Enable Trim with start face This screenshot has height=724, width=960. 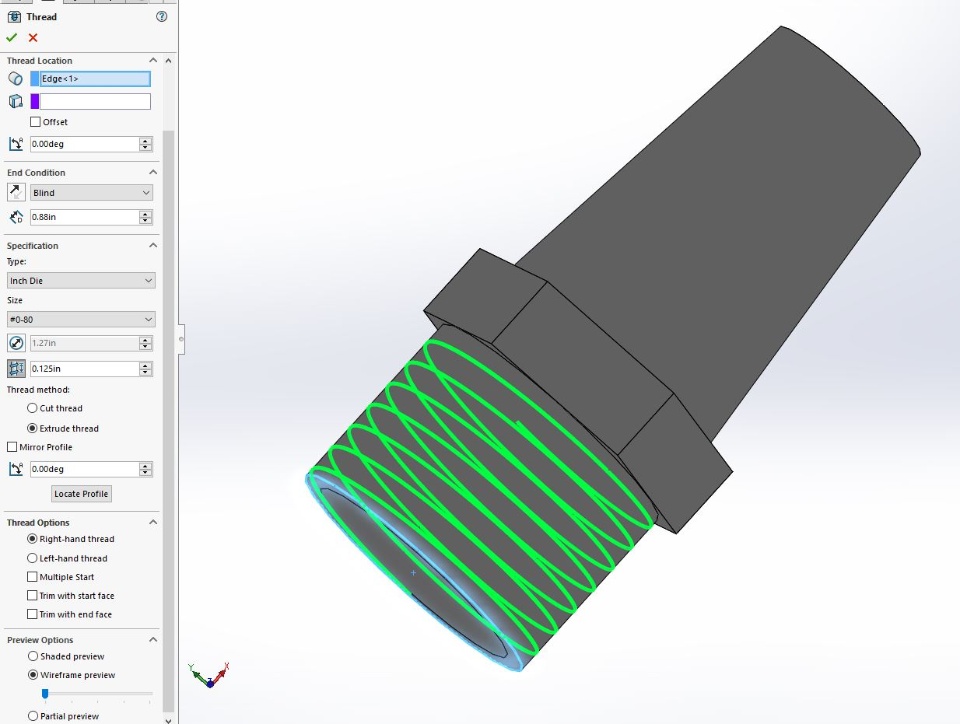click(x=32, y=595)
